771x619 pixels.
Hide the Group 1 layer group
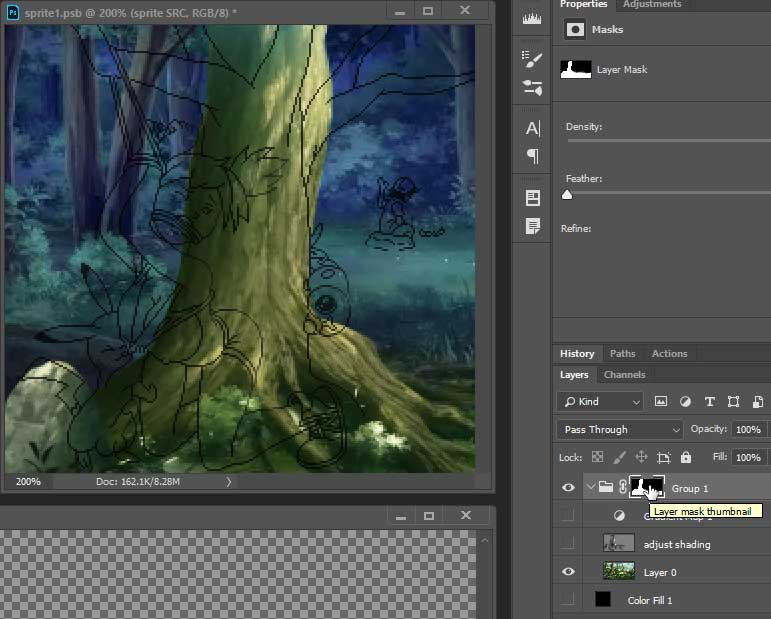pos(568,488)
